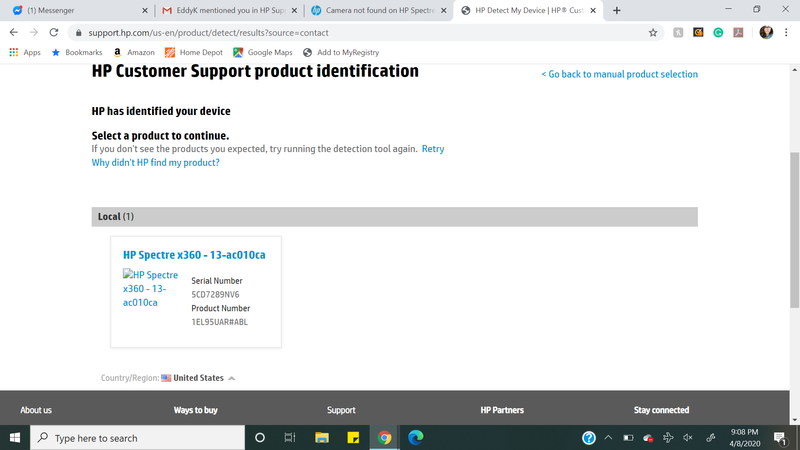The width and height of the screenshot is (800, 450).
Task: Click the page vertical scrollbar thumb
Action: pyautogui.click(x=795, y=230)
